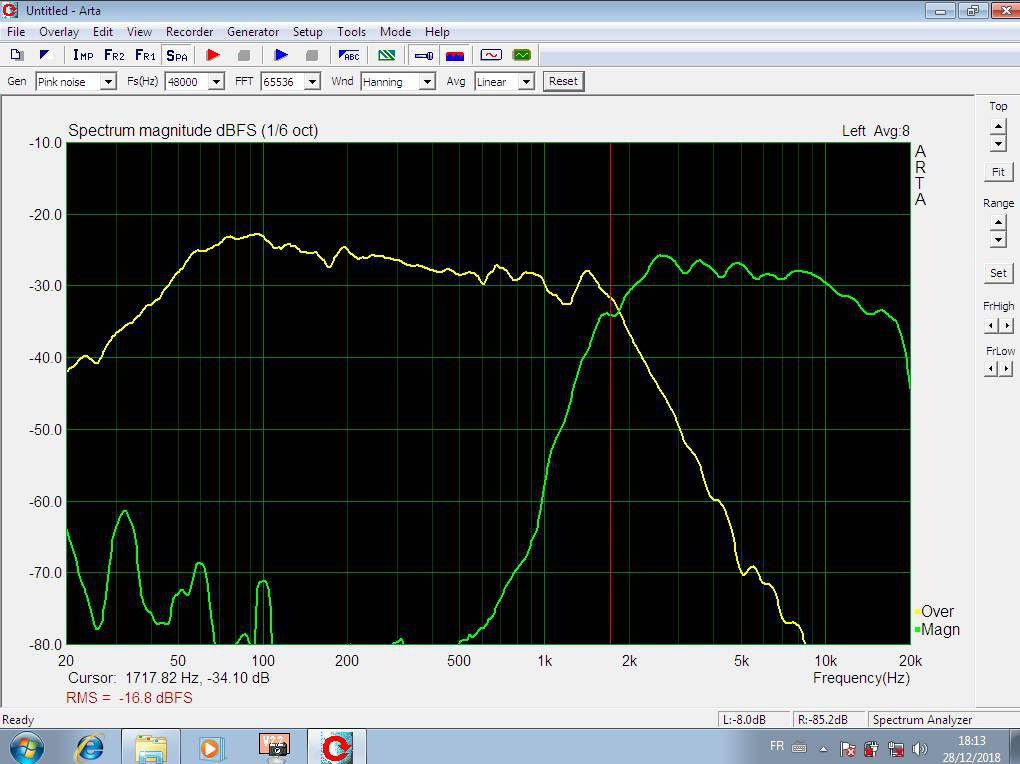The height and width of the screenshot is (764, 1020).
Task: Decrease Range with the down arrow
Action: (998, 239)
